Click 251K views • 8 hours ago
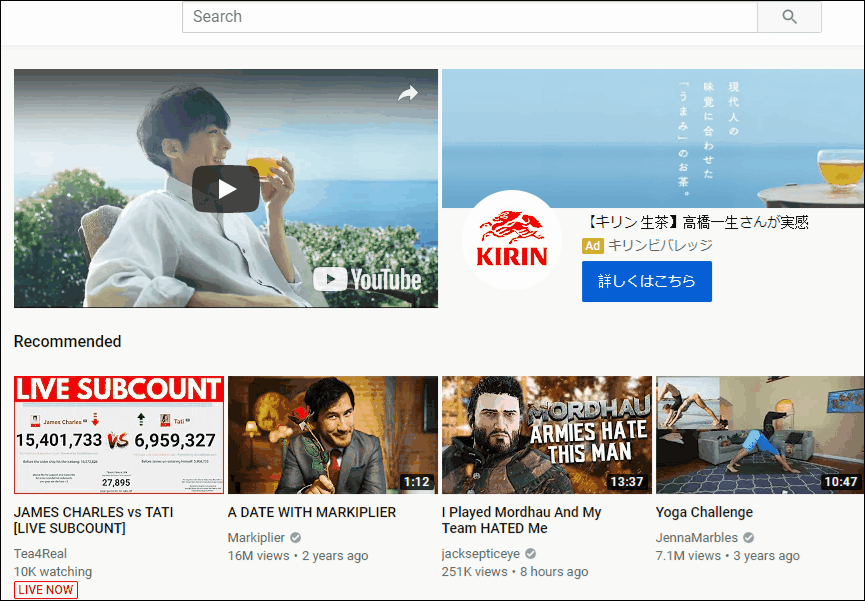 [x=515, y=572]
